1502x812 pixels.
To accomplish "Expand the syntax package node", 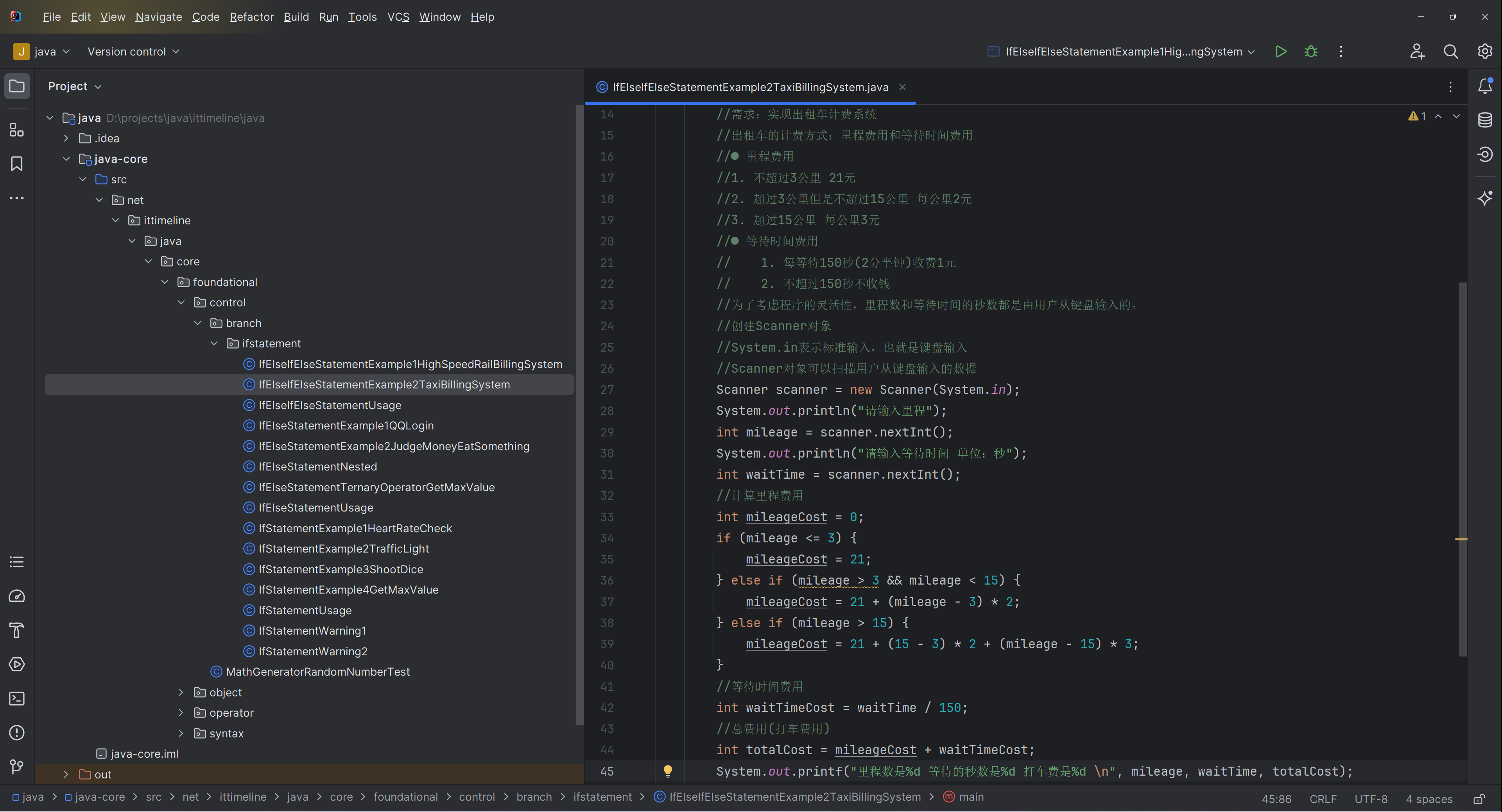I will click(x=181, y=733).
